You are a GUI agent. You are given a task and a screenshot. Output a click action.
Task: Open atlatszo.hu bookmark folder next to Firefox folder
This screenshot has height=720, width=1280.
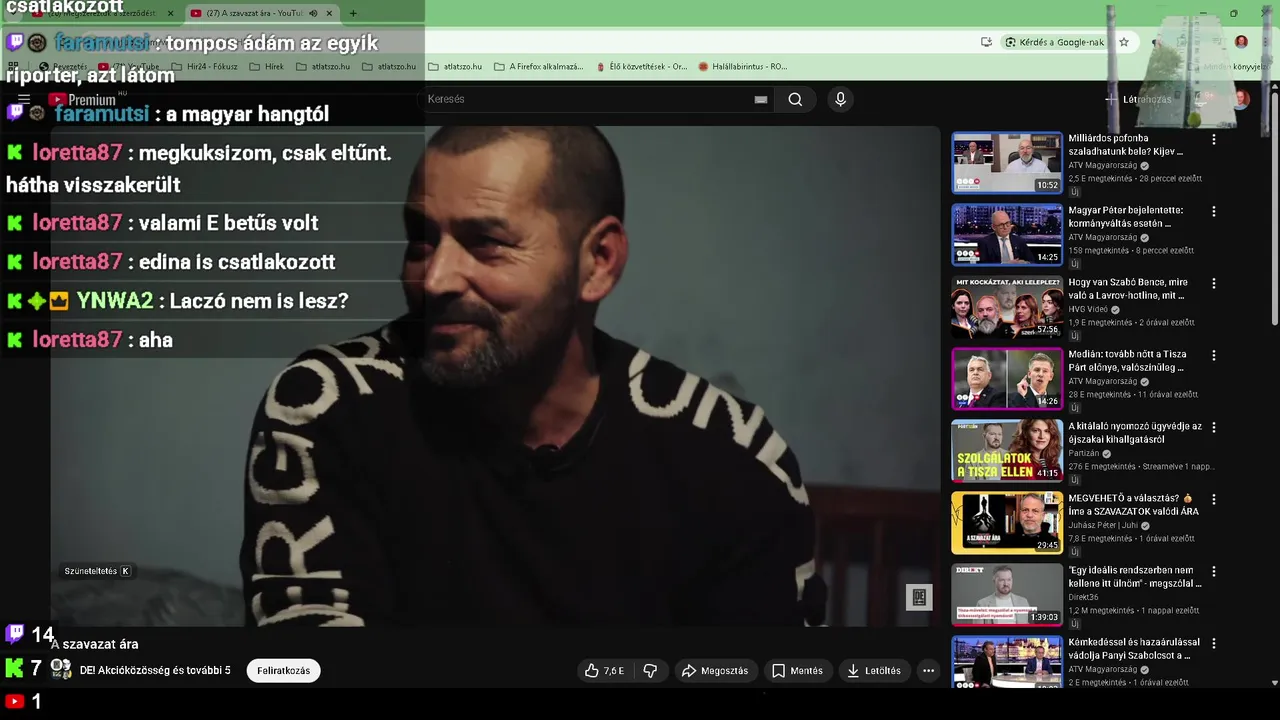(455, 67)
